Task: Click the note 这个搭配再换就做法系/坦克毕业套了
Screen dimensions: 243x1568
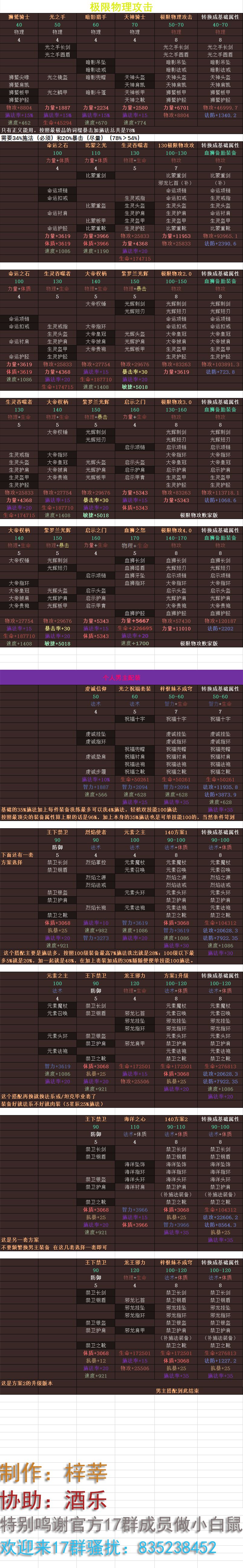Action: pos(49,1096)
